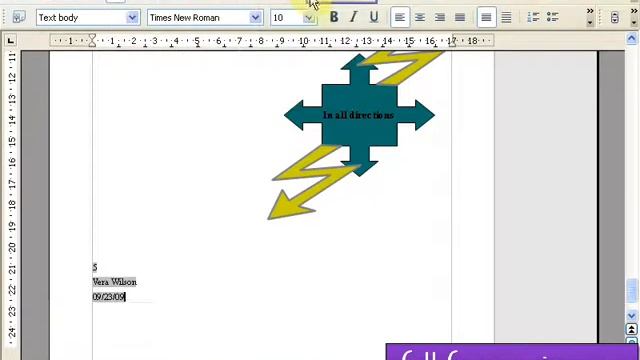Click the vertical scrollbar down arrow

631,316
